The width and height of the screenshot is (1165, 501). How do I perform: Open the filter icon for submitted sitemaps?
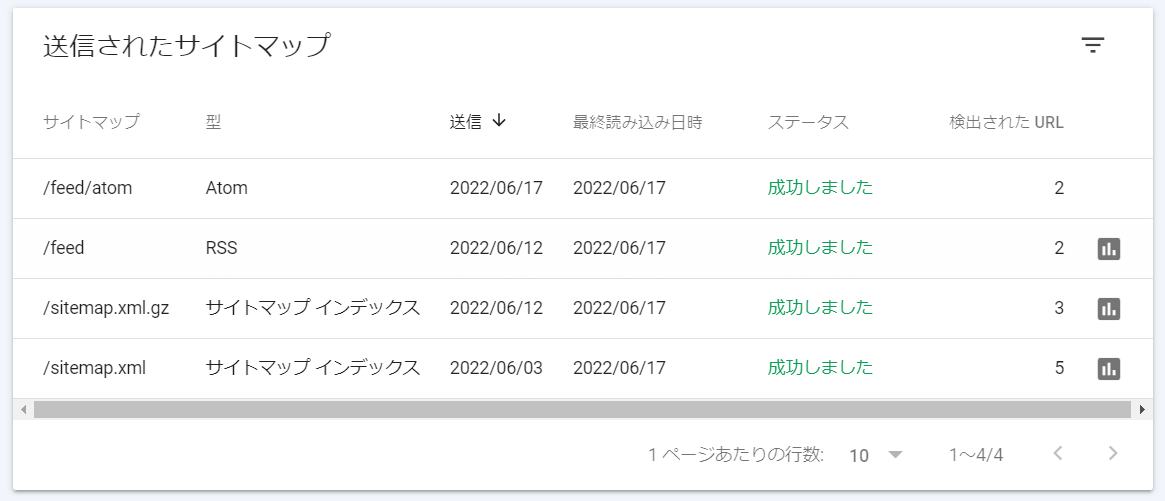click(1092, 46)
